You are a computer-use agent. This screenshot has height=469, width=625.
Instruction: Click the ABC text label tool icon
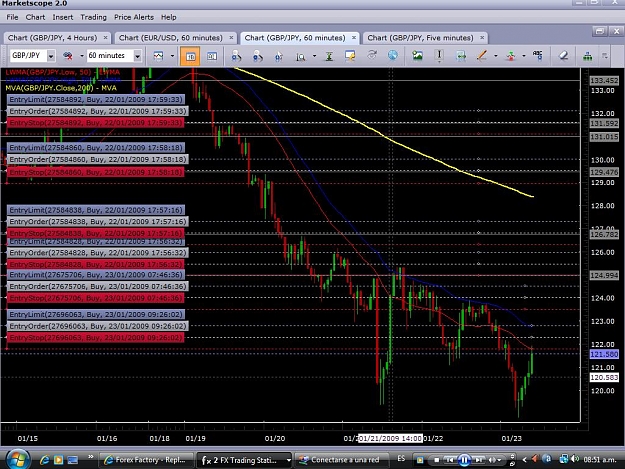click(537, 55)
